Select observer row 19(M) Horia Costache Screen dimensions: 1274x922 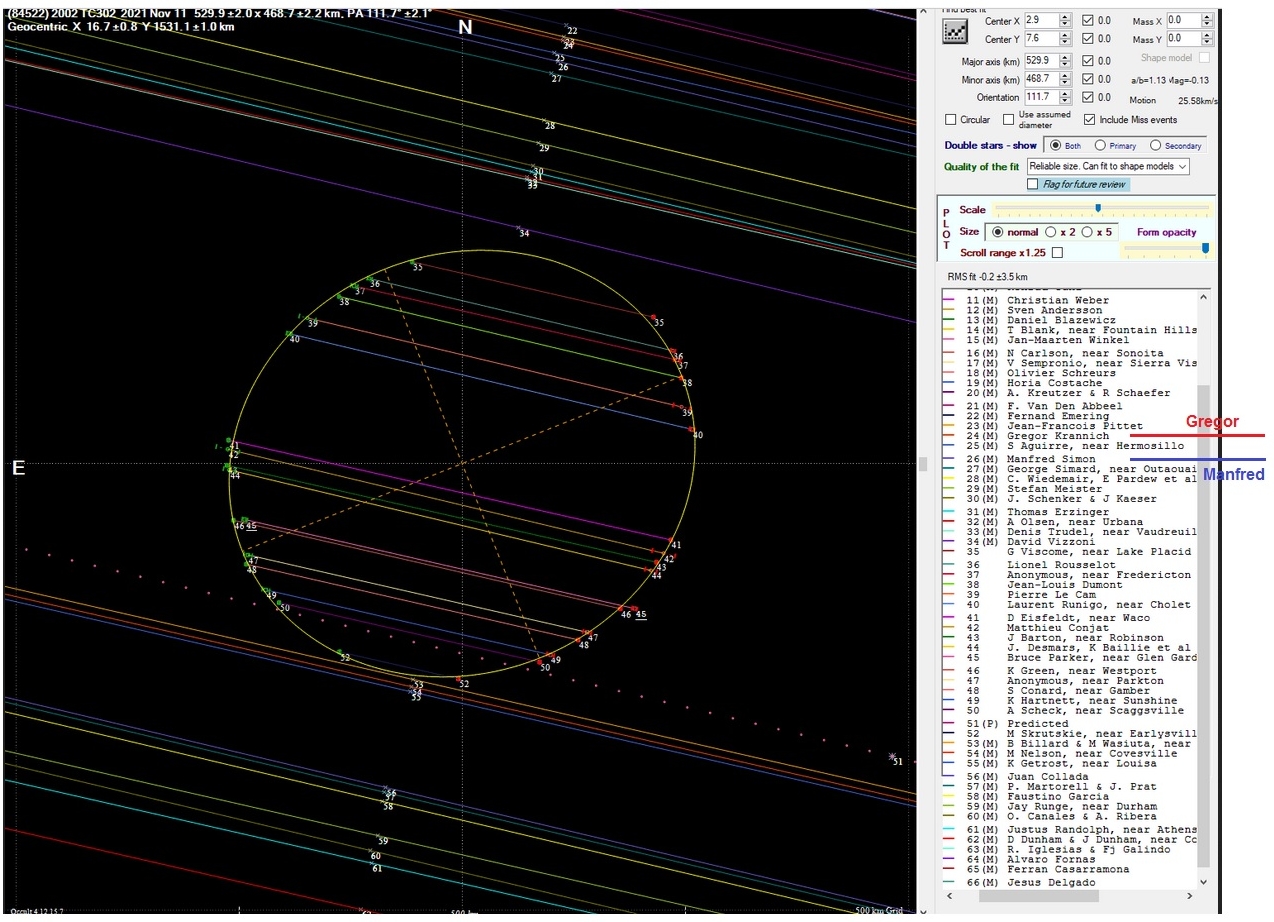coord(1069,383)
